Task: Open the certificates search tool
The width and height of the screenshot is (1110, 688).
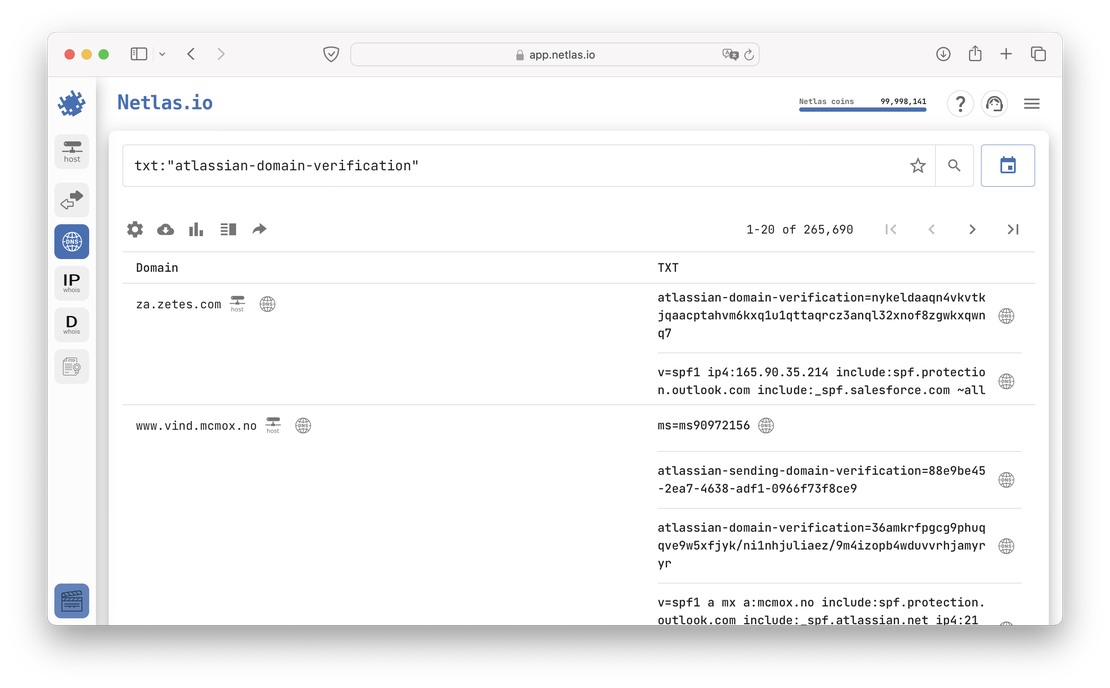Action: [x=71, y=366]
